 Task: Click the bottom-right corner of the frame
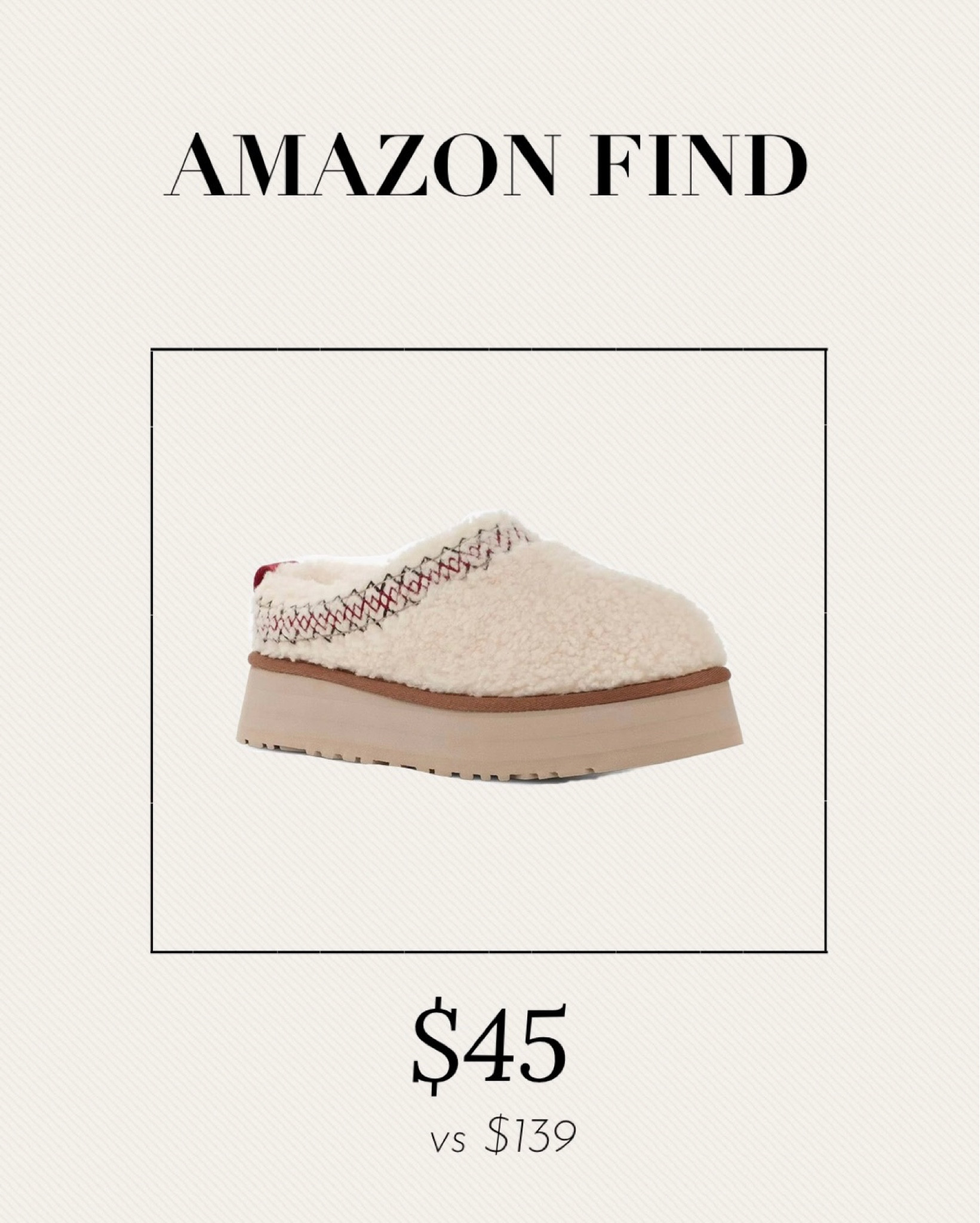click(827, 952)
